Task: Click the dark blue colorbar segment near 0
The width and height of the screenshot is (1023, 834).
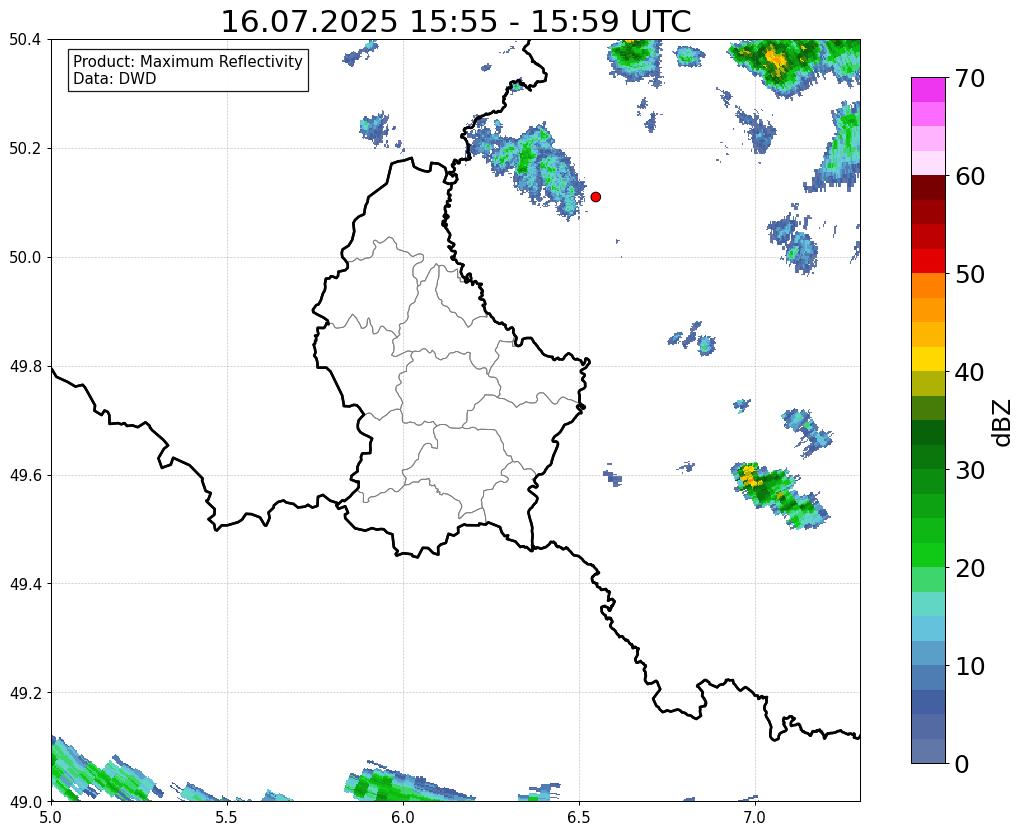Action: click(x=928, y=702)
